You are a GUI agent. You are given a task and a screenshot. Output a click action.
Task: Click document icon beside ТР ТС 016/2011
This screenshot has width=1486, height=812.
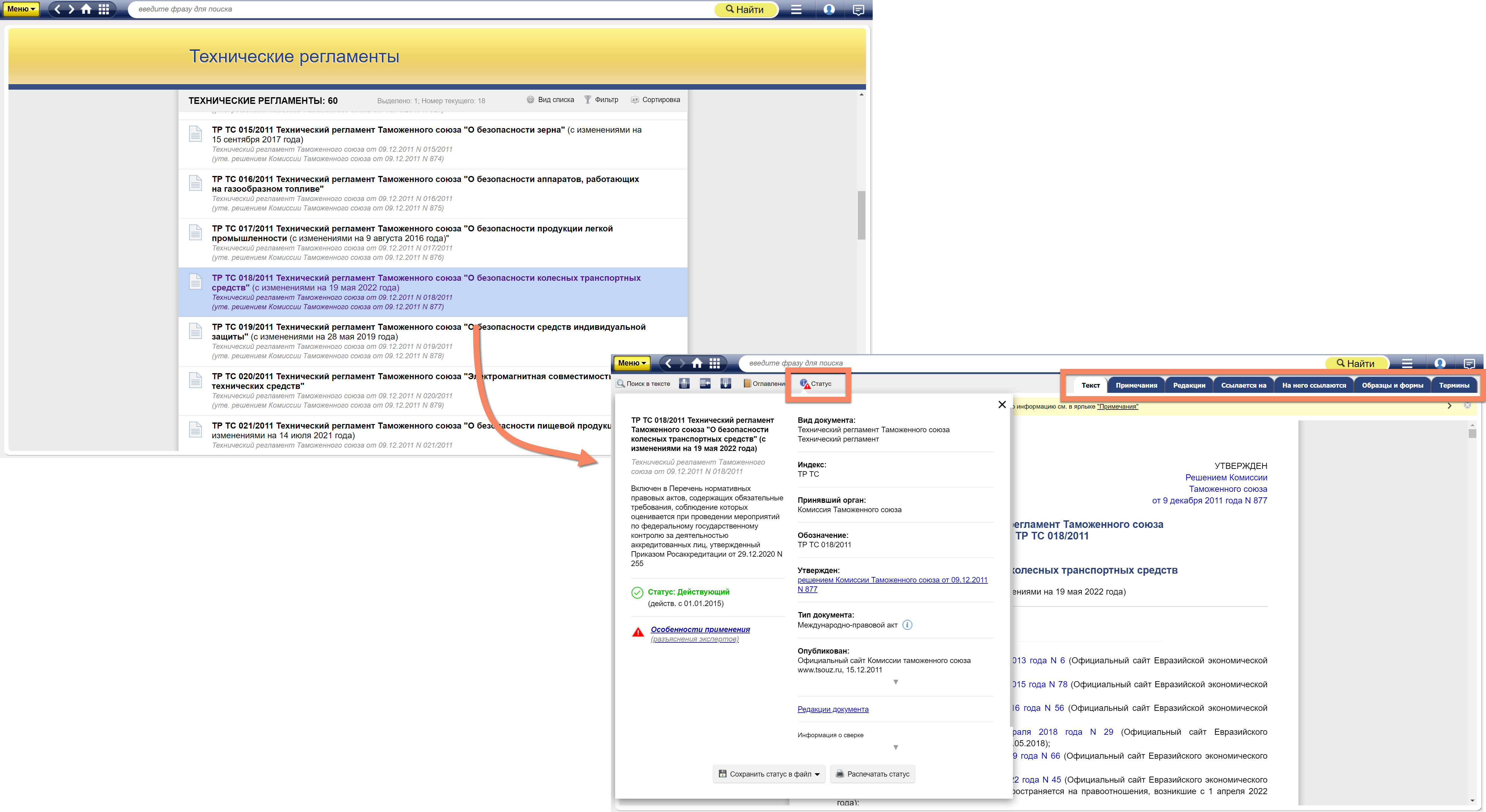pos(195,183)
